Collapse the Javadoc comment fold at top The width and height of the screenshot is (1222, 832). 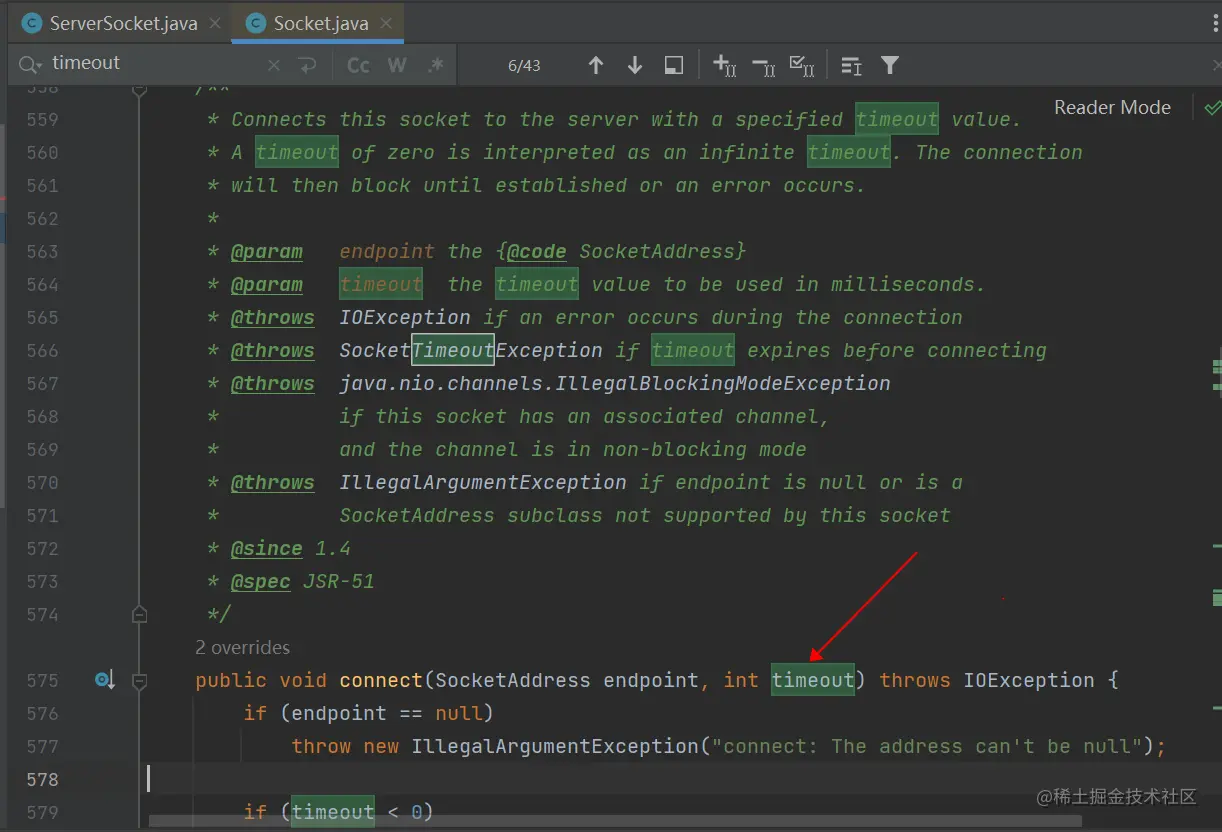[140, 90]
